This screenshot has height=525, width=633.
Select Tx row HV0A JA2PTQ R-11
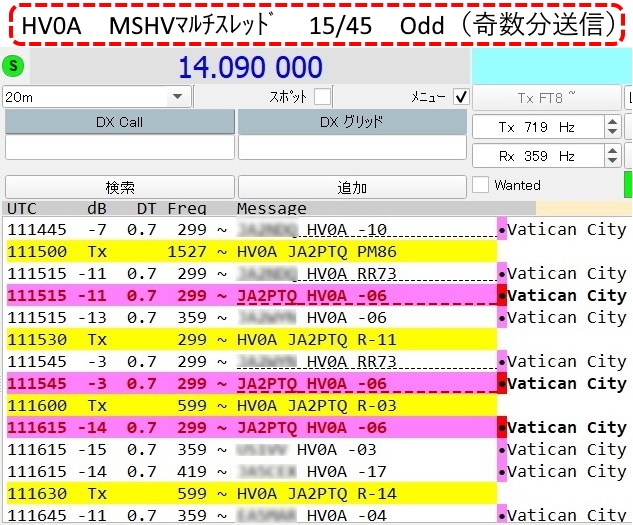[252, 340]
